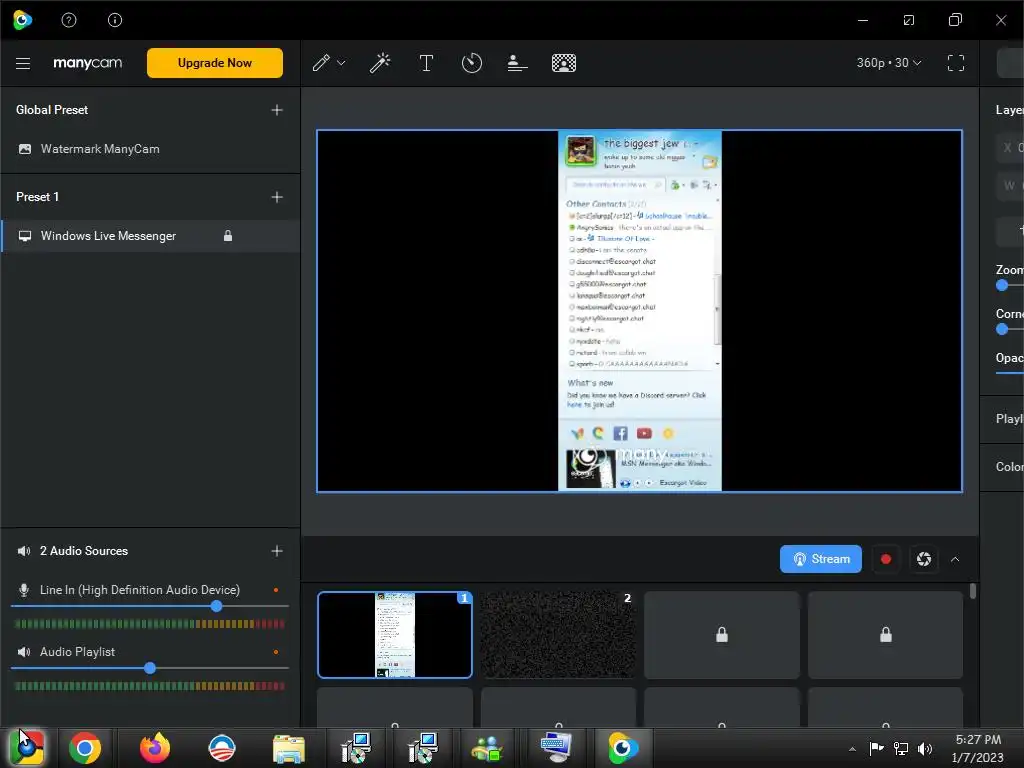Click the Start button orb
The image size is (1024, 768).
(27, 748)
